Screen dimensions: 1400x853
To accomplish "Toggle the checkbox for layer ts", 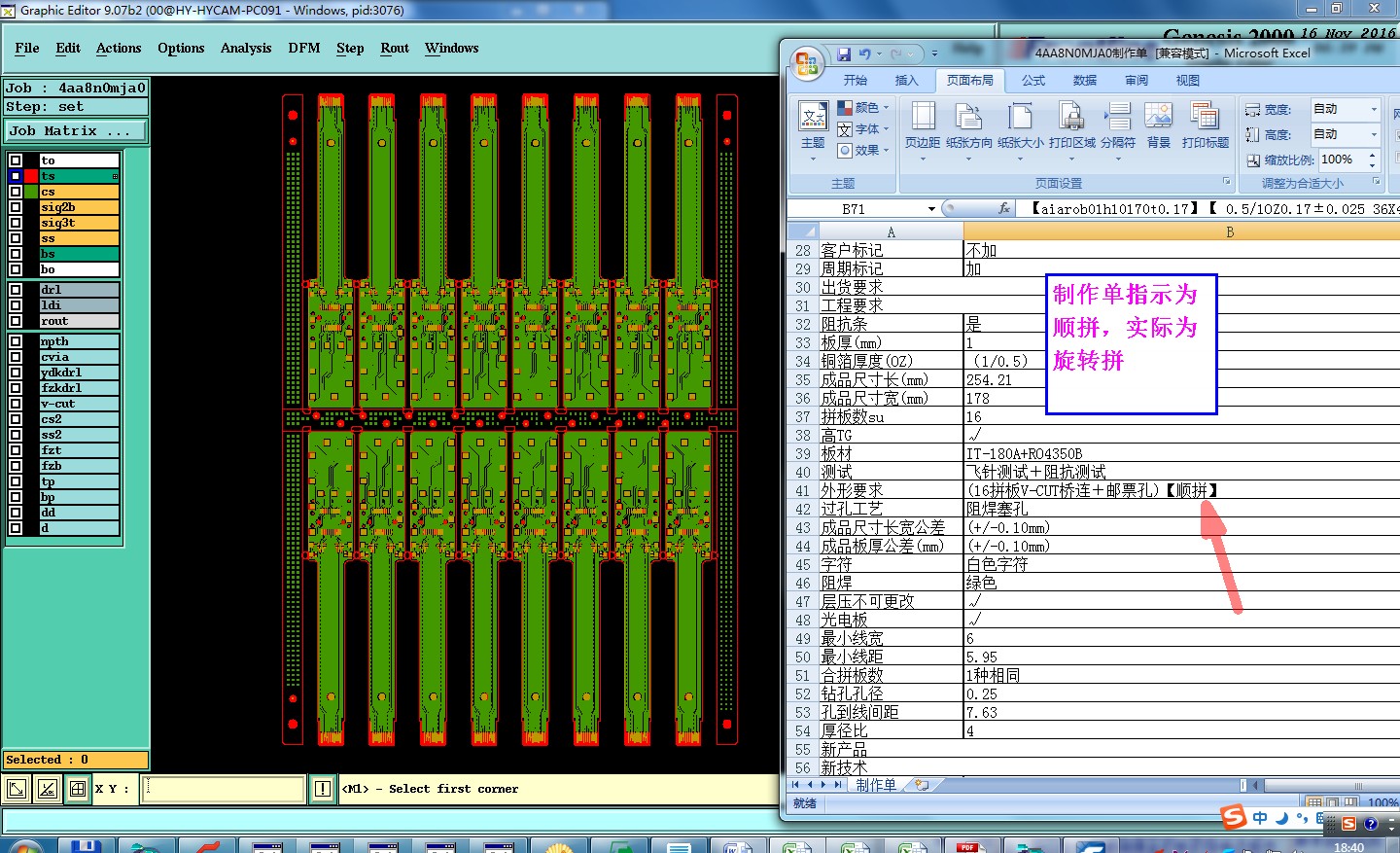I will click(x=16, y=176).
